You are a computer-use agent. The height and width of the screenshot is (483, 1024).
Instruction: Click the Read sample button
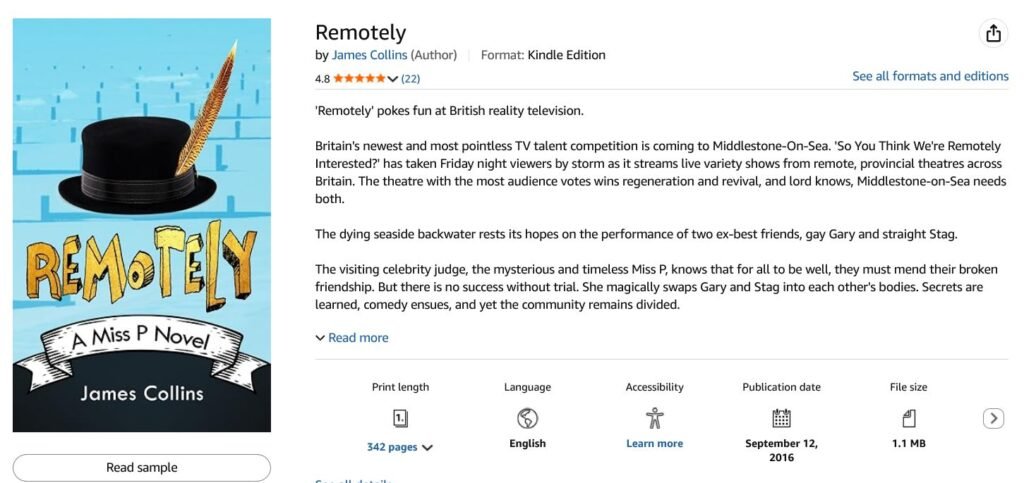pos(142,467)
